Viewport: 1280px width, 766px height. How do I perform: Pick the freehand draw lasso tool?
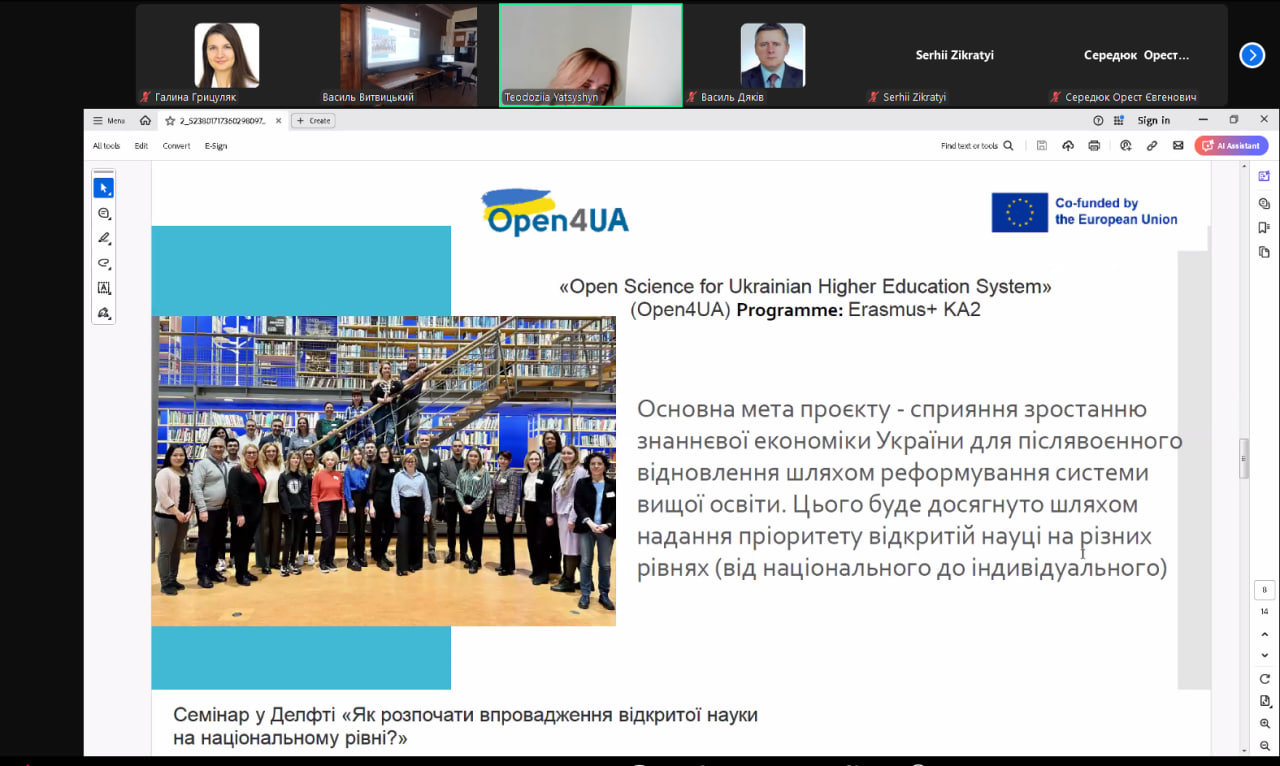pyautogui.click(x=103, y=264)
